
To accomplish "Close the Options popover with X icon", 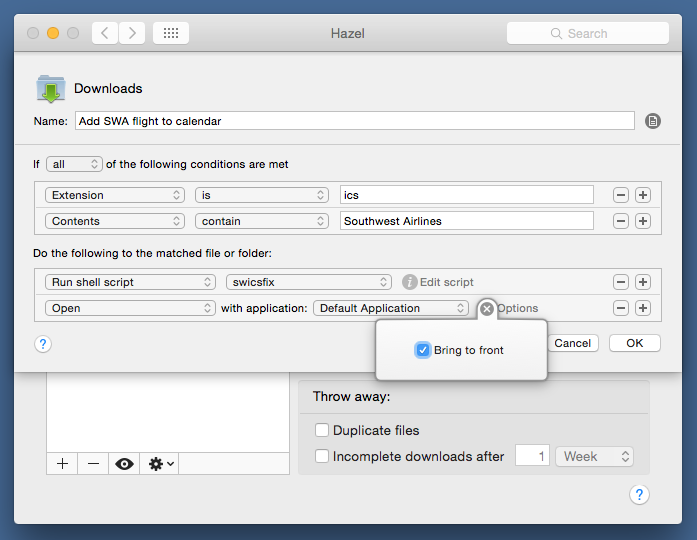I will (x=487, y=309).
